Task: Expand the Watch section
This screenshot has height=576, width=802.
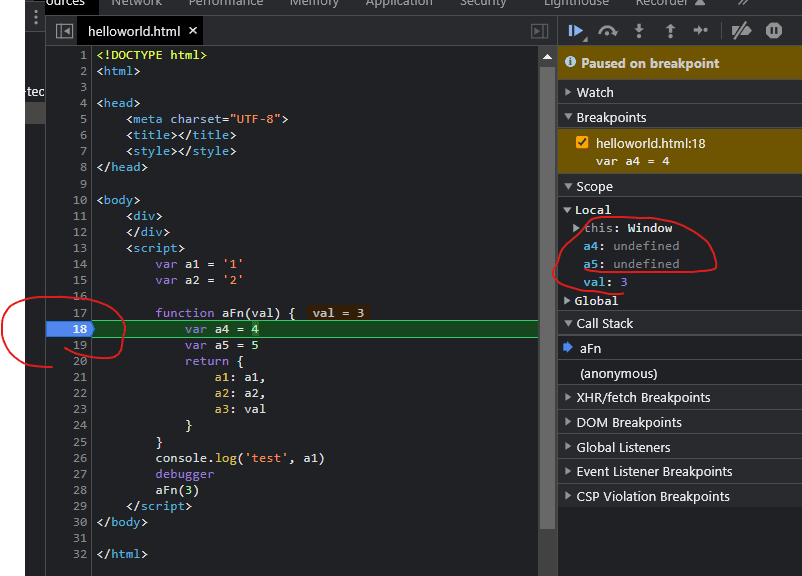Action: [595, 92]
